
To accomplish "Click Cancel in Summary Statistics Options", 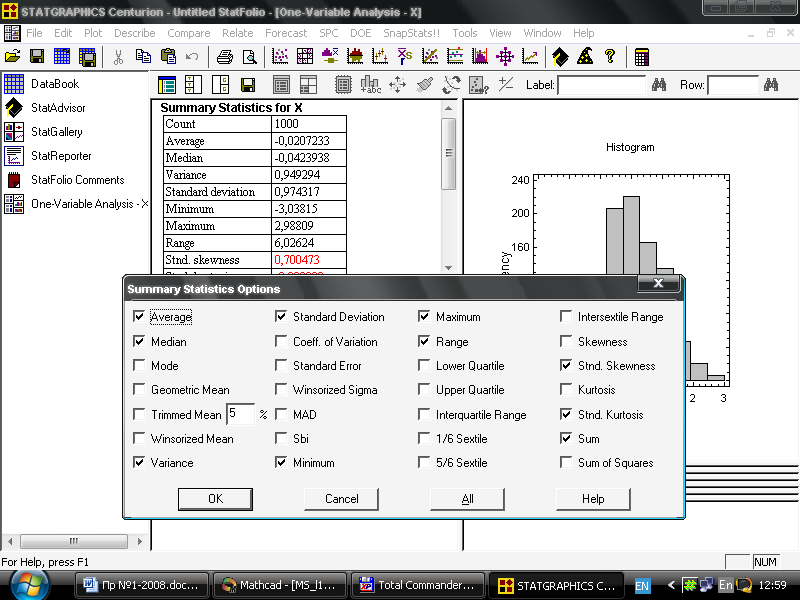I will click(x=341, y=499).
